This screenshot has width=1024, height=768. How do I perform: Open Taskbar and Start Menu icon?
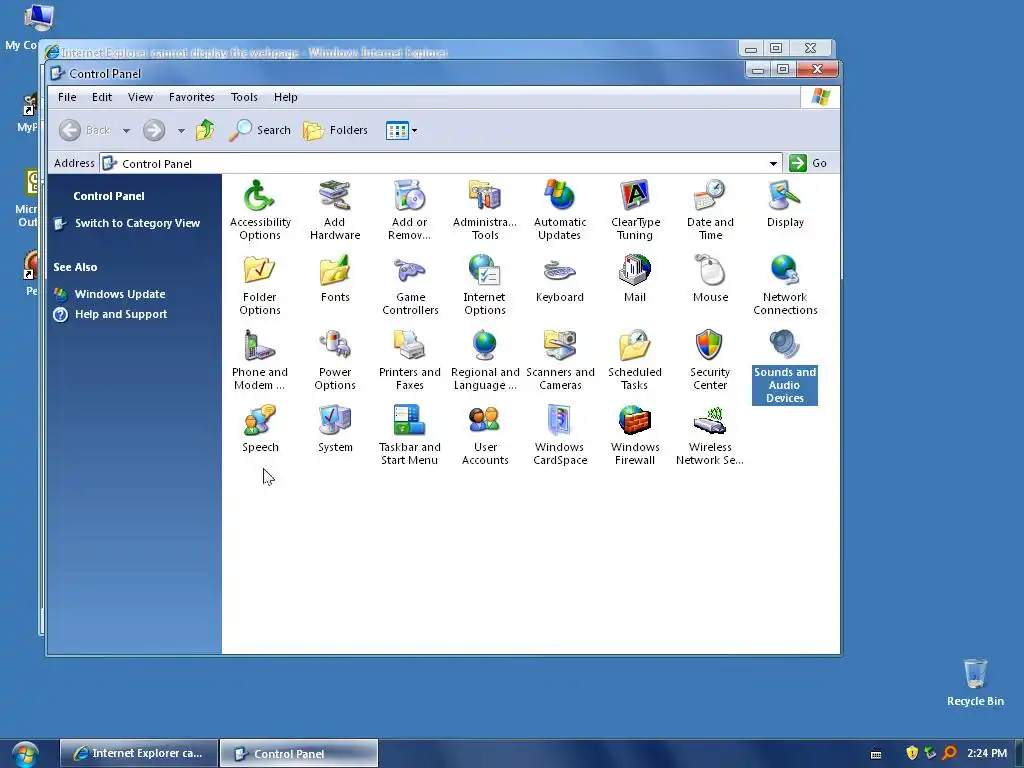click(409, 436)
